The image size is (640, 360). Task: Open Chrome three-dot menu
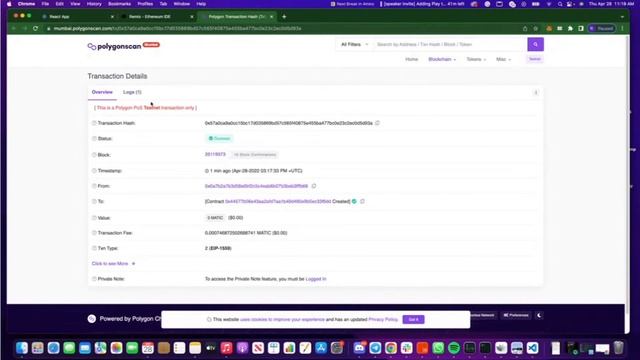[x=622, y=29]
